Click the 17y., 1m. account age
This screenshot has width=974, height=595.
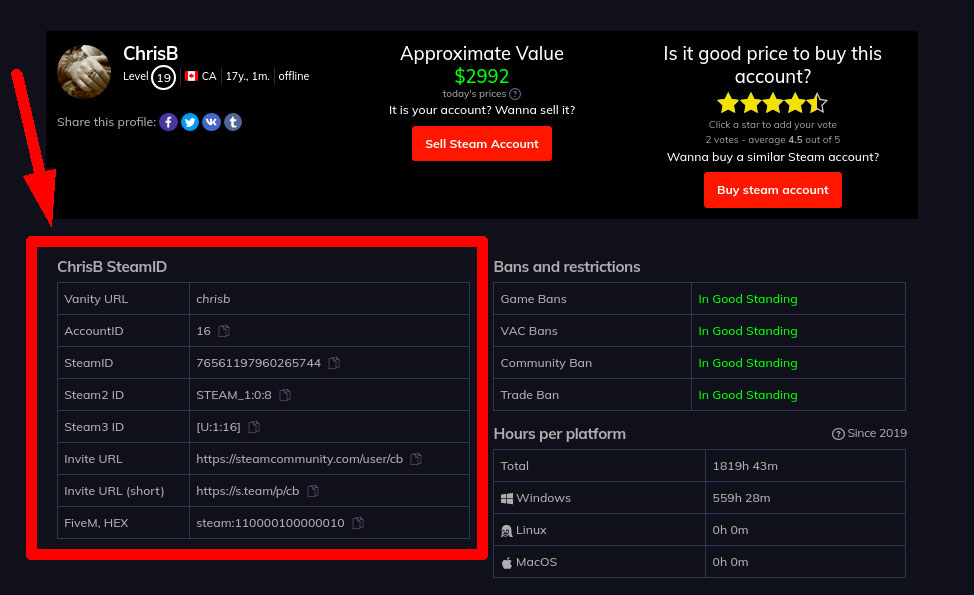[x=247, y=76]
